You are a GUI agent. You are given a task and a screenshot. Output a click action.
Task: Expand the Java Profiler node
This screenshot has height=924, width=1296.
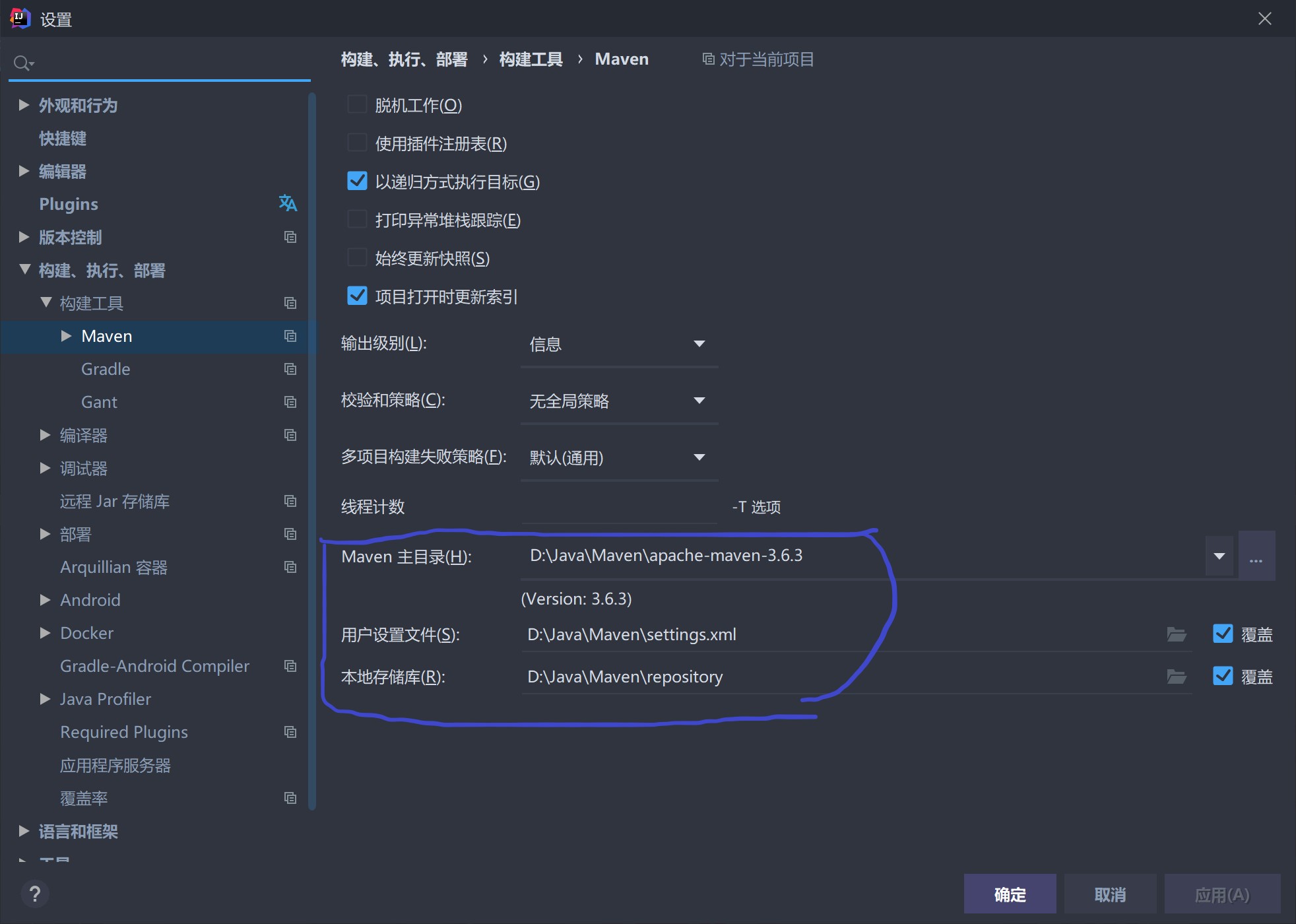[45, 699]
